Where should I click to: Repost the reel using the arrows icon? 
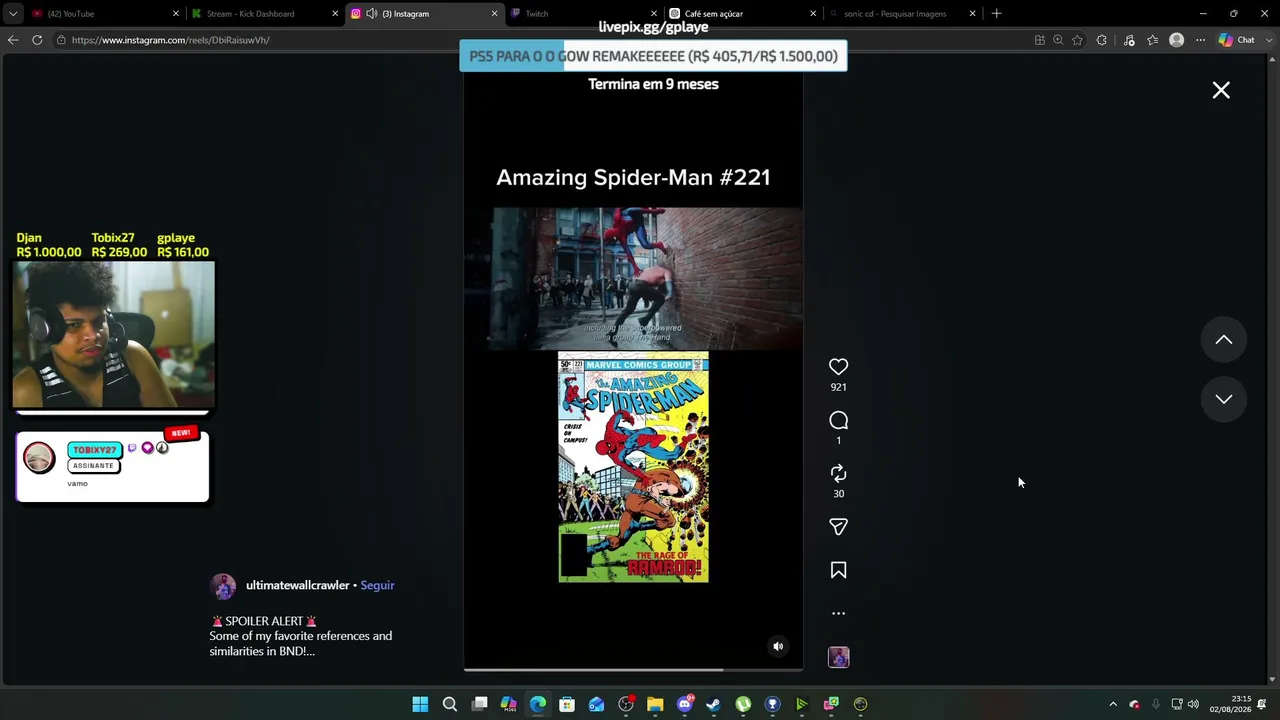(838, 473)
